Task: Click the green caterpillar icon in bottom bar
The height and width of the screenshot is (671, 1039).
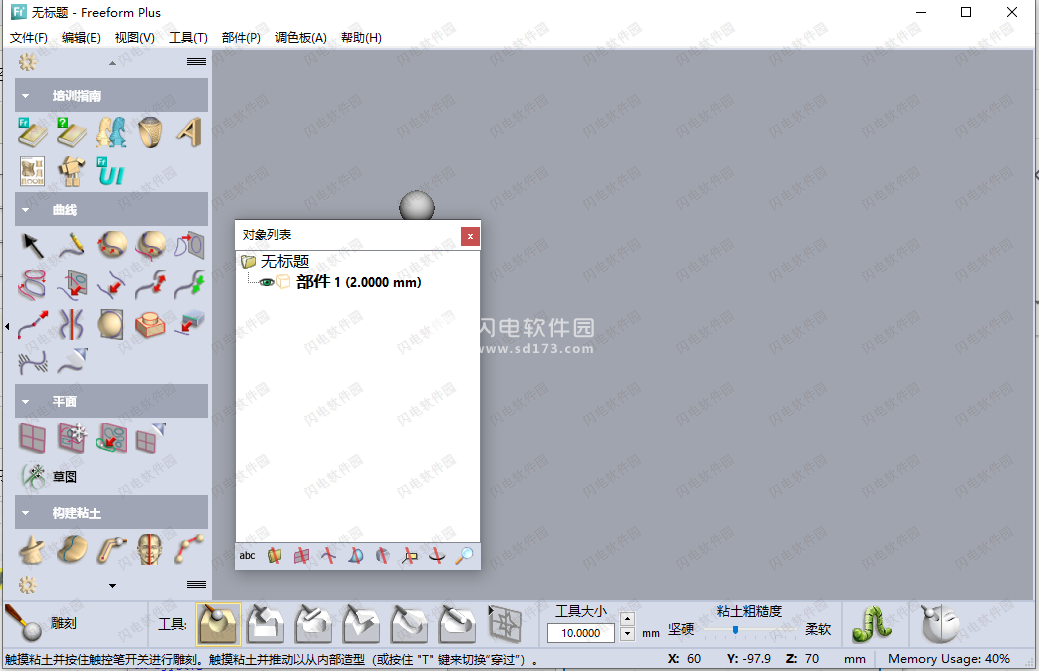Action: 873,624
